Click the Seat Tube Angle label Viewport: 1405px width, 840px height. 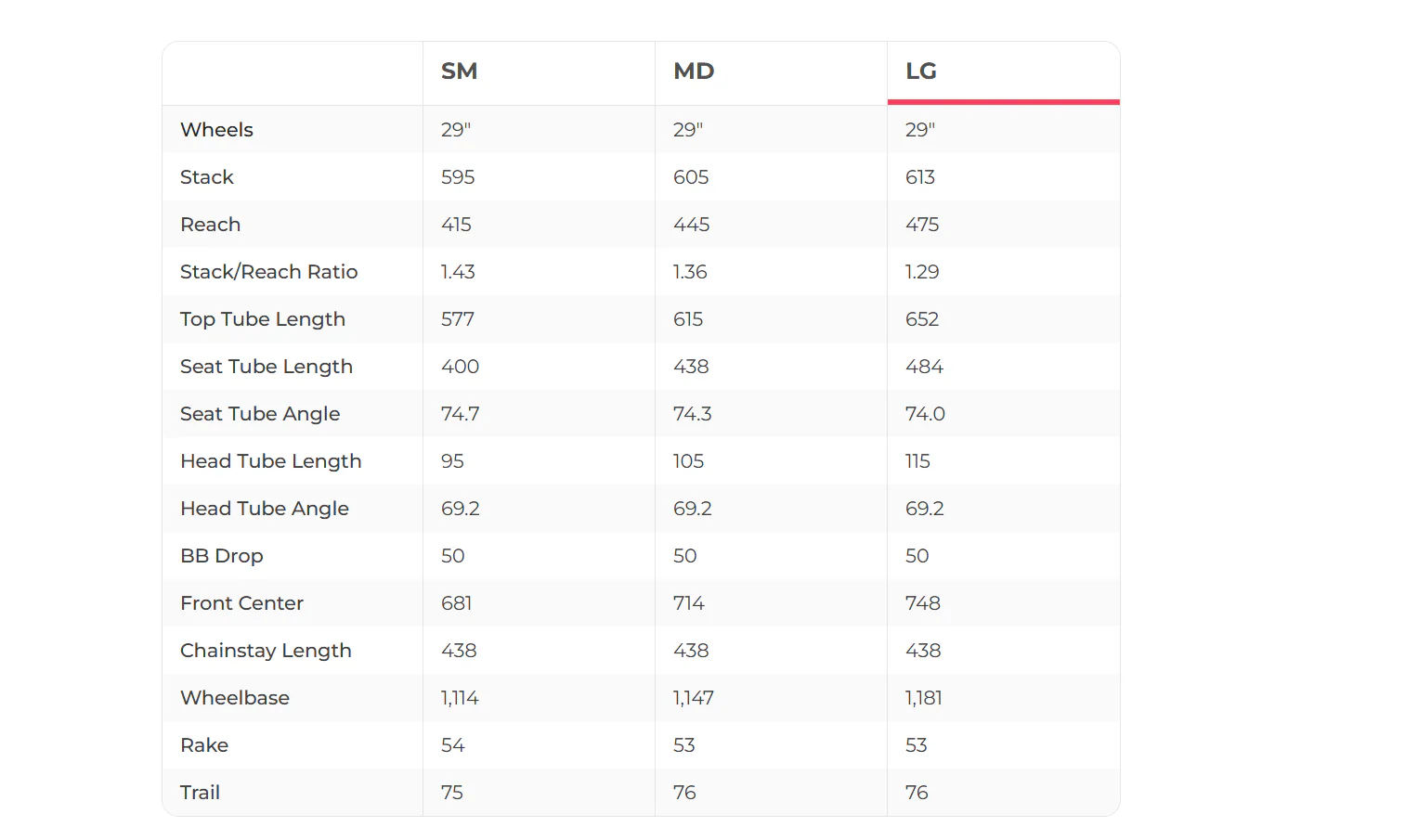(260, 414)
